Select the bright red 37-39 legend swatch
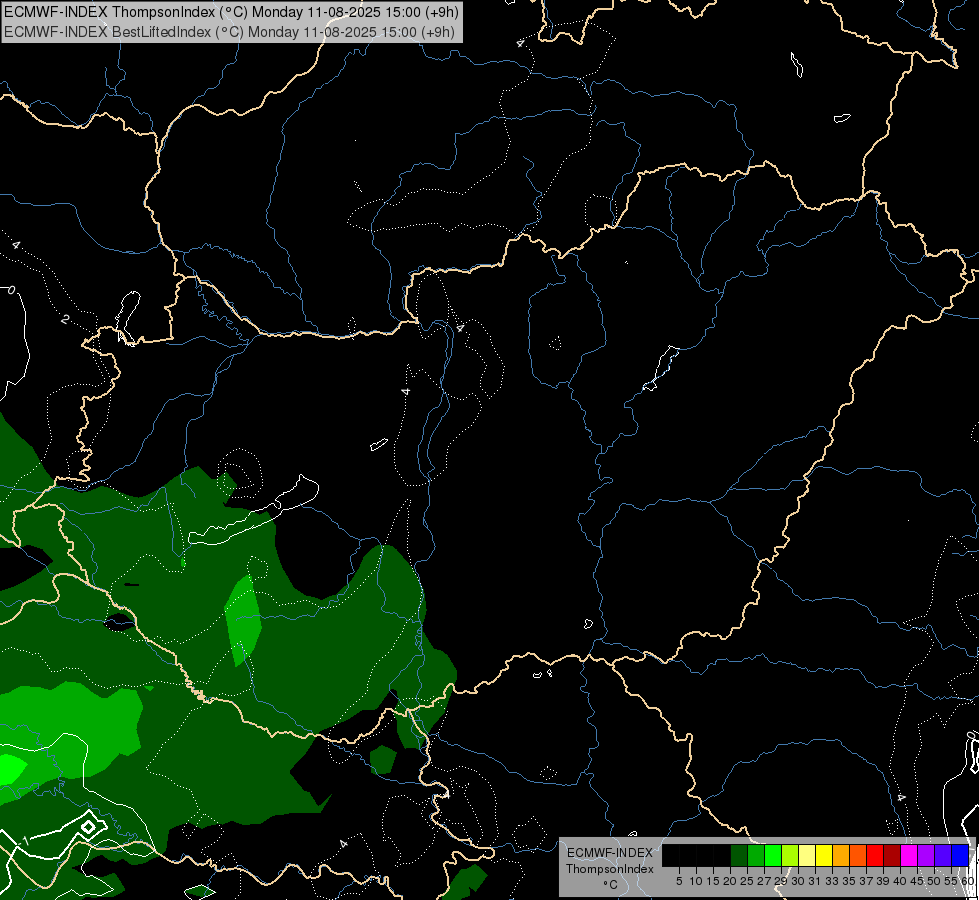979x900 pixels. 875,855
